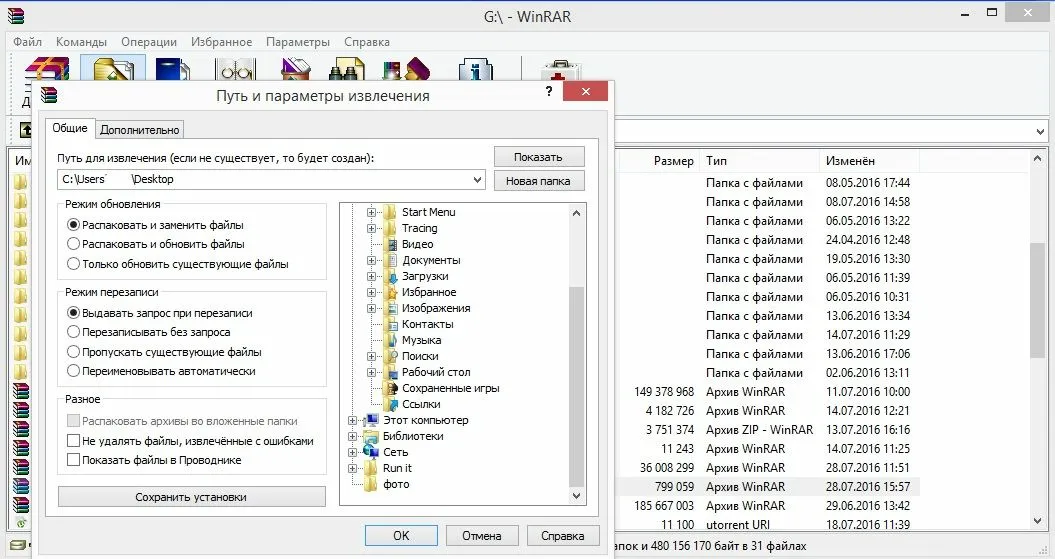Click the Delete trash bin toolbar icon
Viewport: 1055px width, 559px height.
(x=297, y=68)
